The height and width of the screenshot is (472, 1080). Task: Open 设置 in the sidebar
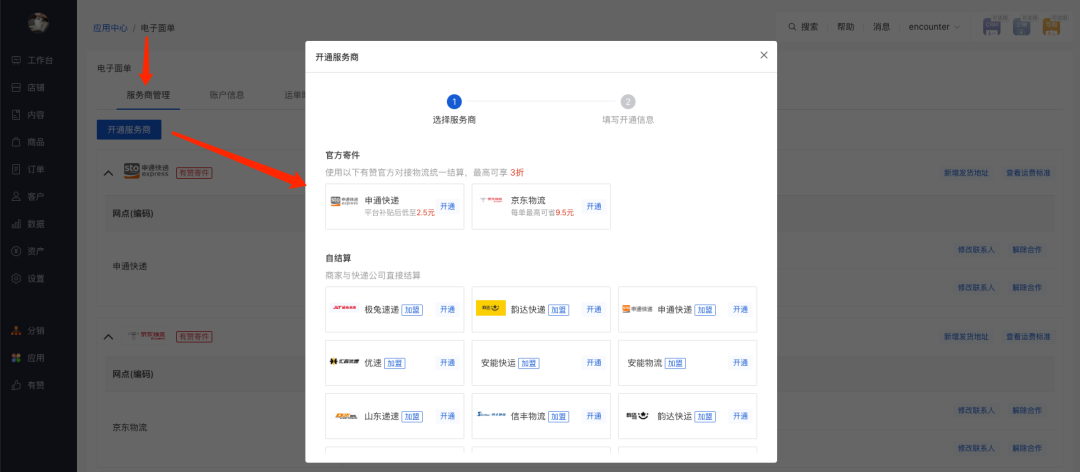pos(28,278)
